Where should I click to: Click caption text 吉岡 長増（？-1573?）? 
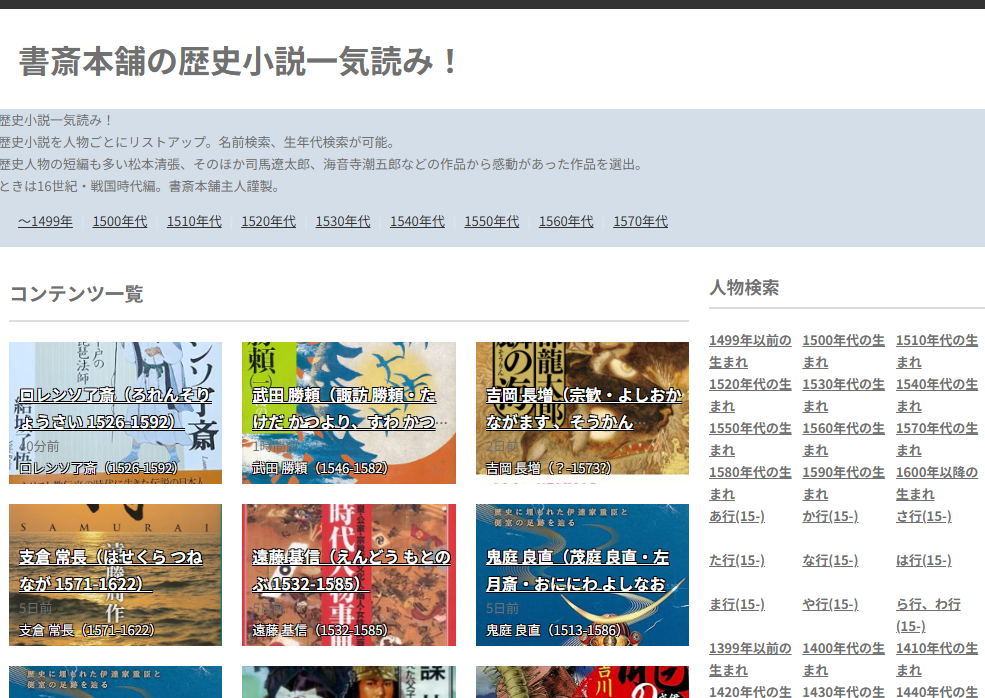tap(548, 468)
